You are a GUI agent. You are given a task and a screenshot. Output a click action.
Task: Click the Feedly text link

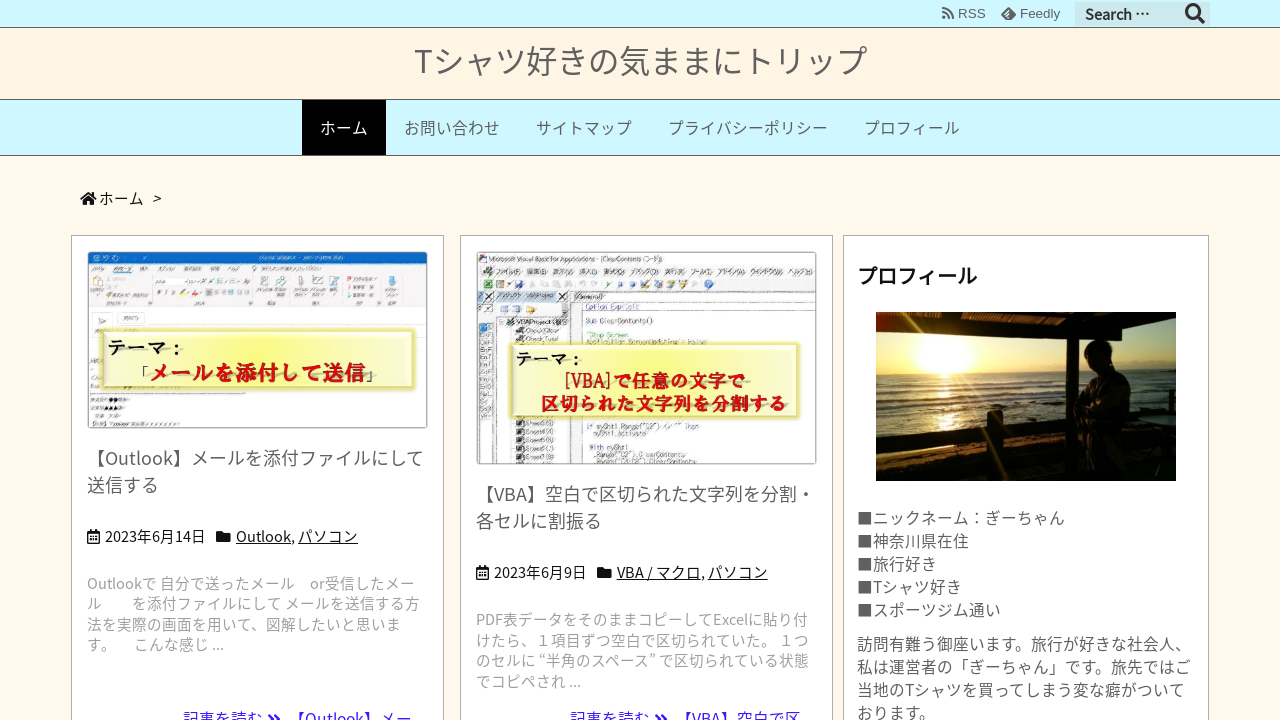1040,14
